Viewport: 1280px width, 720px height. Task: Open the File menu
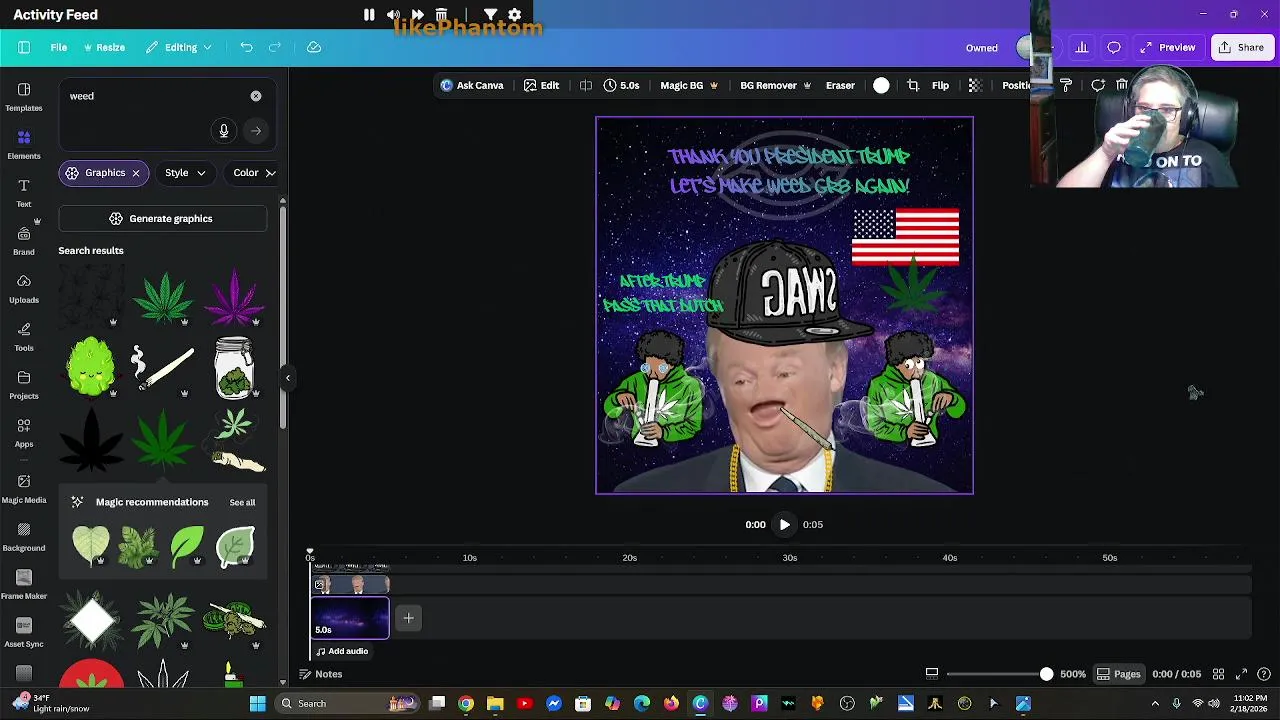coord(59,47)
